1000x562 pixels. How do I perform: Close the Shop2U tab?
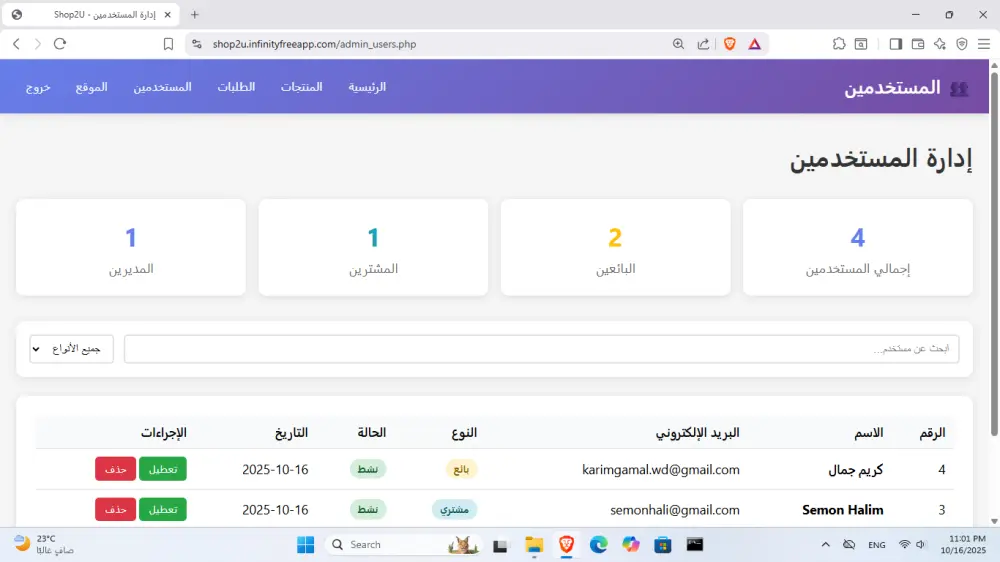167,15
